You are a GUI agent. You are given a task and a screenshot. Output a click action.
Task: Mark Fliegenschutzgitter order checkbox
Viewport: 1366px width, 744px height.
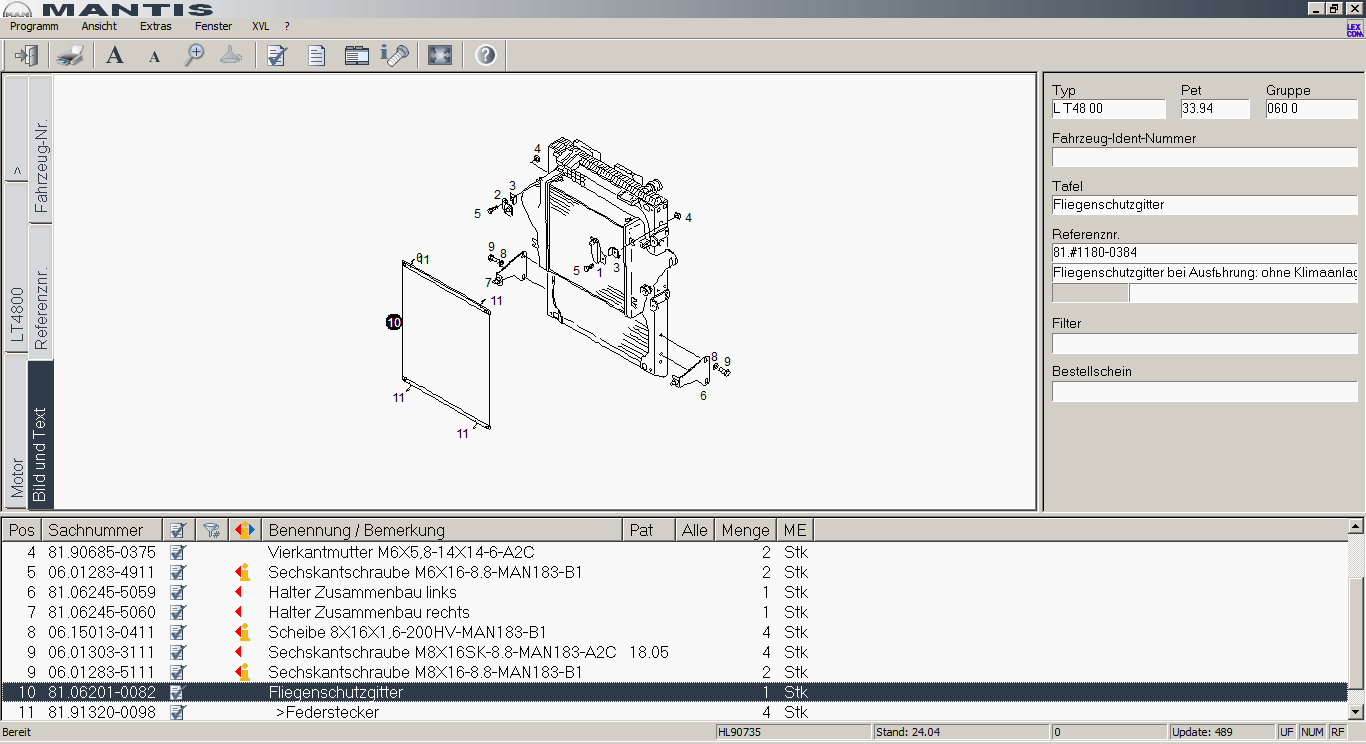coord(178,692)
